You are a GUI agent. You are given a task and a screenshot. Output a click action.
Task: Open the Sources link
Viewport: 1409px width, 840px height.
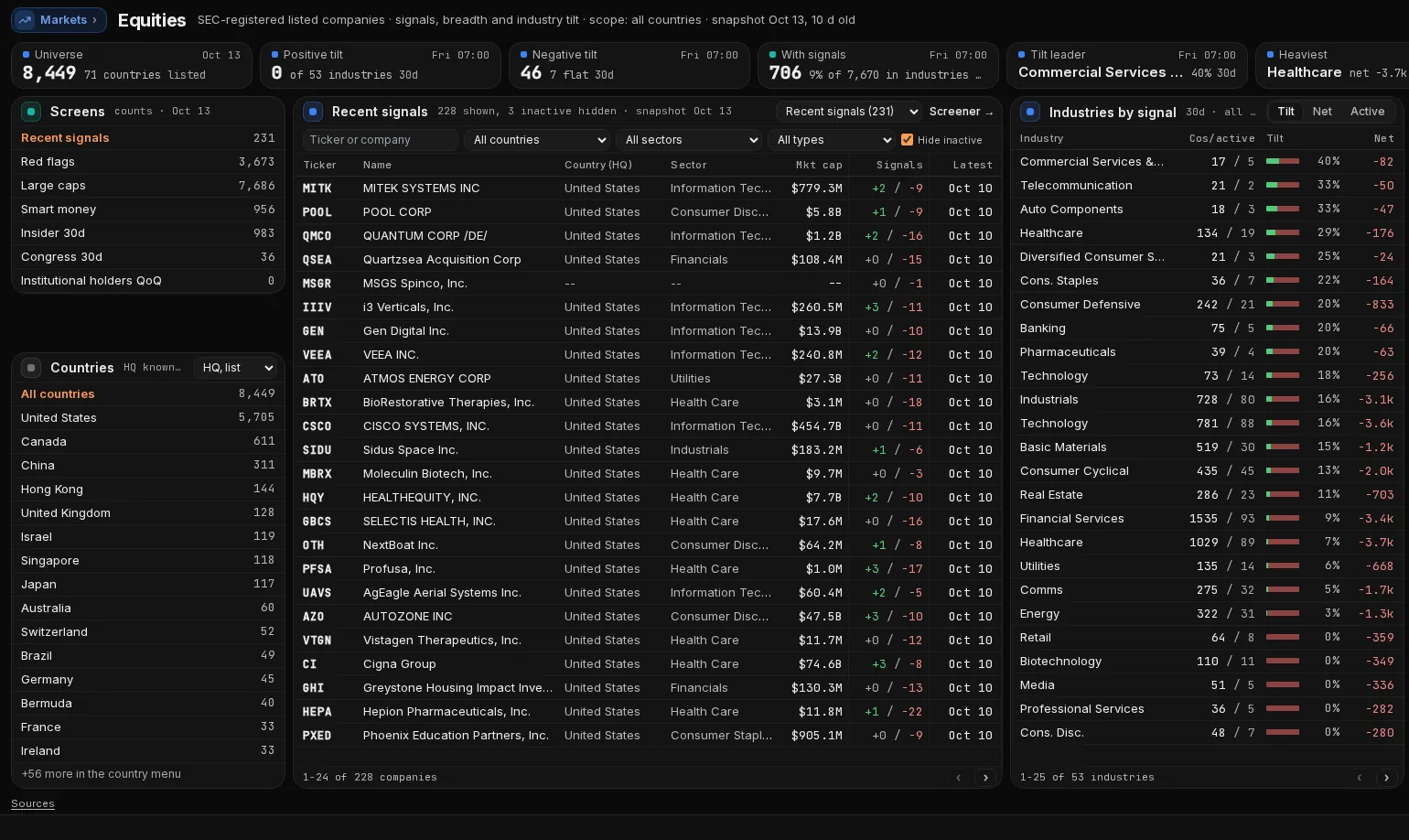pyautogui.click(x=33, y=803)
